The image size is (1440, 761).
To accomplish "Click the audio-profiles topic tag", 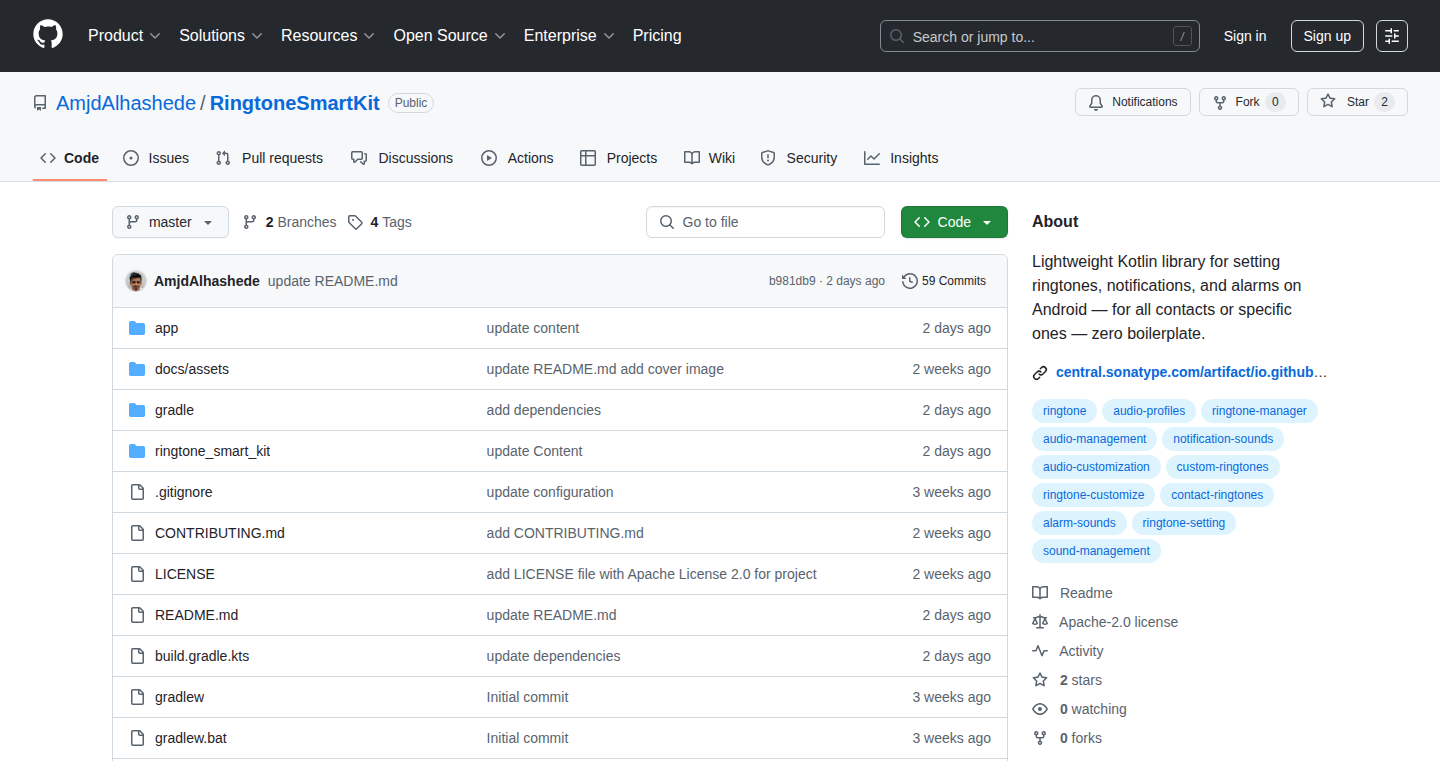I will tap(1149, 411).
